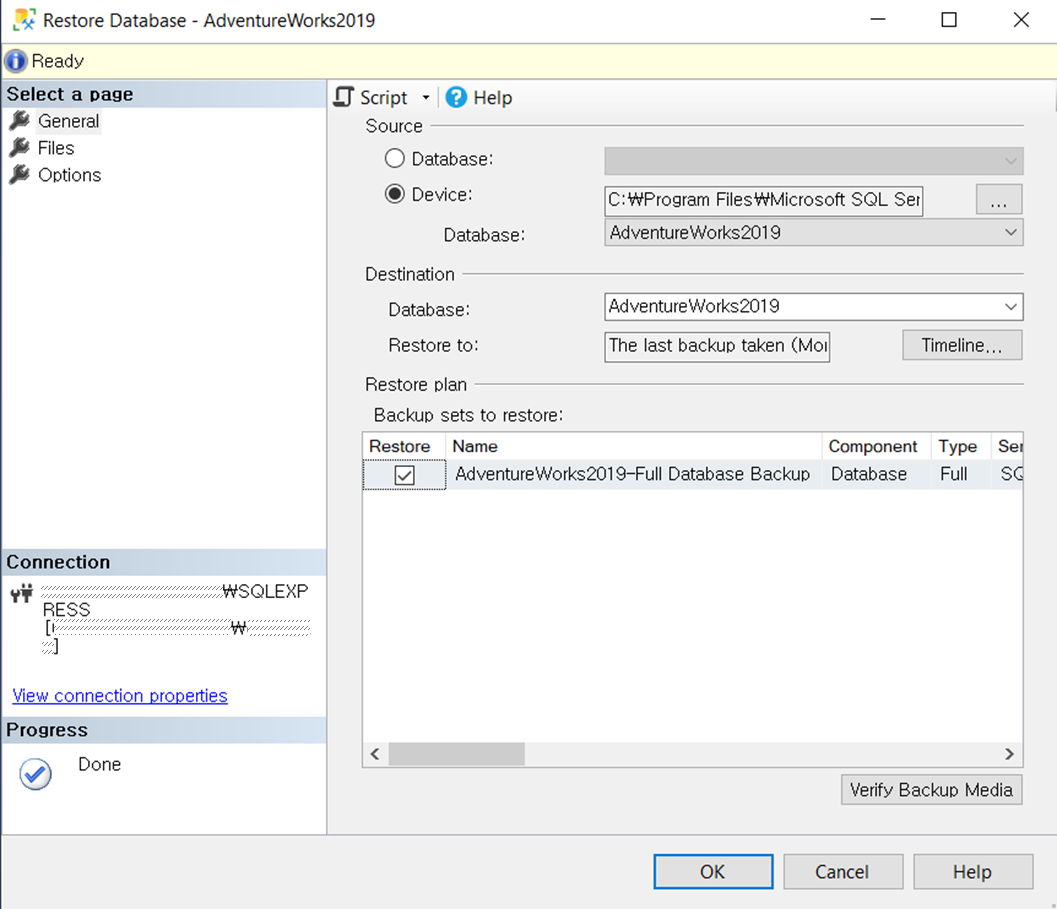Viewport: 1057px width, 909px height.
Task: Uncheck the Restore checkbox for AdventureWorks2019 backup
Action: coord(404,475)
